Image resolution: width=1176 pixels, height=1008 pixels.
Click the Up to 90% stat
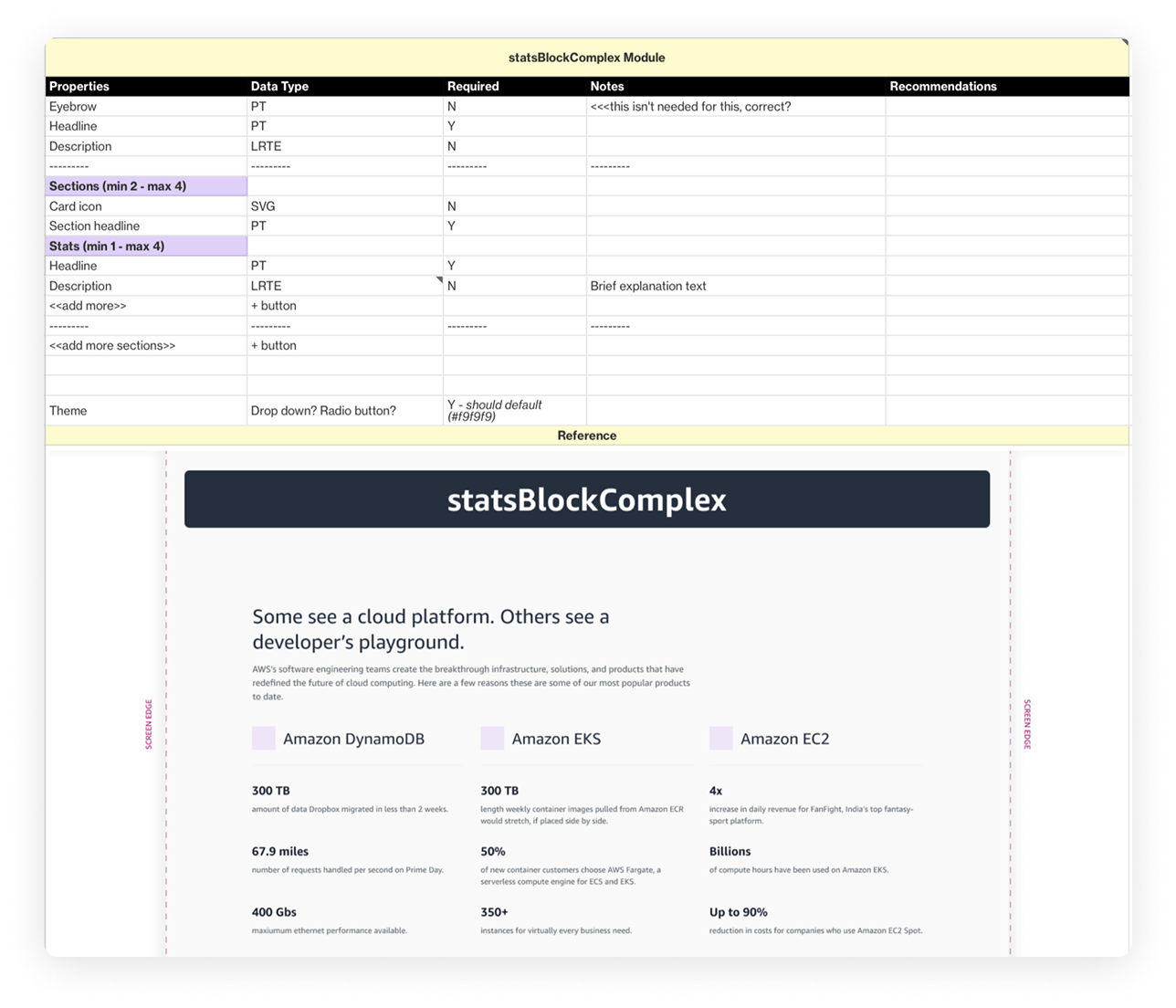coord(739,912)
